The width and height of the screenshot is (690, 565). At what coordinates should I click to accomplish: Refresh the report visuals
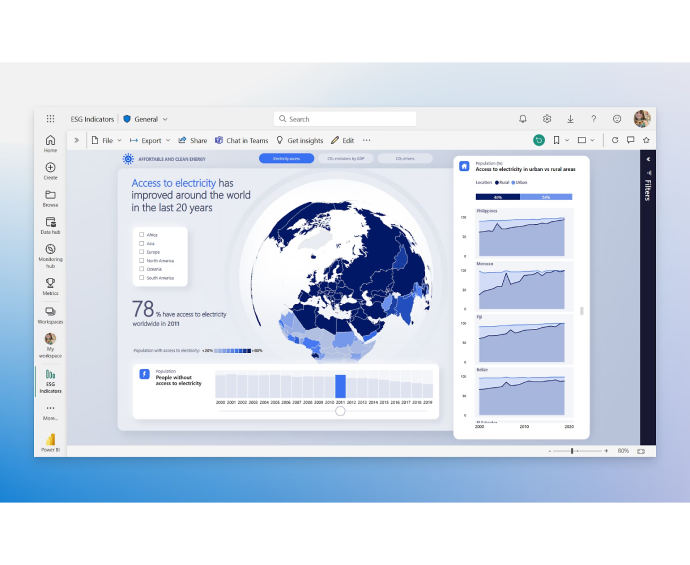point(615,140)
